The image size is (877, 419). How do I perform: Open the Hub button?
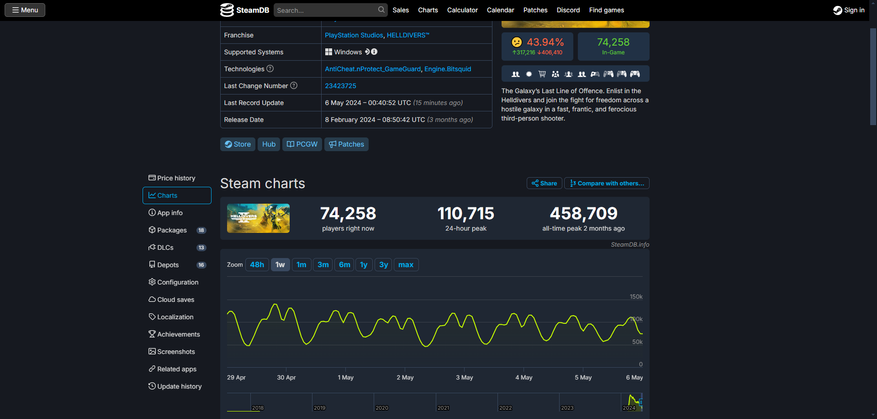[x=269, y=144]
